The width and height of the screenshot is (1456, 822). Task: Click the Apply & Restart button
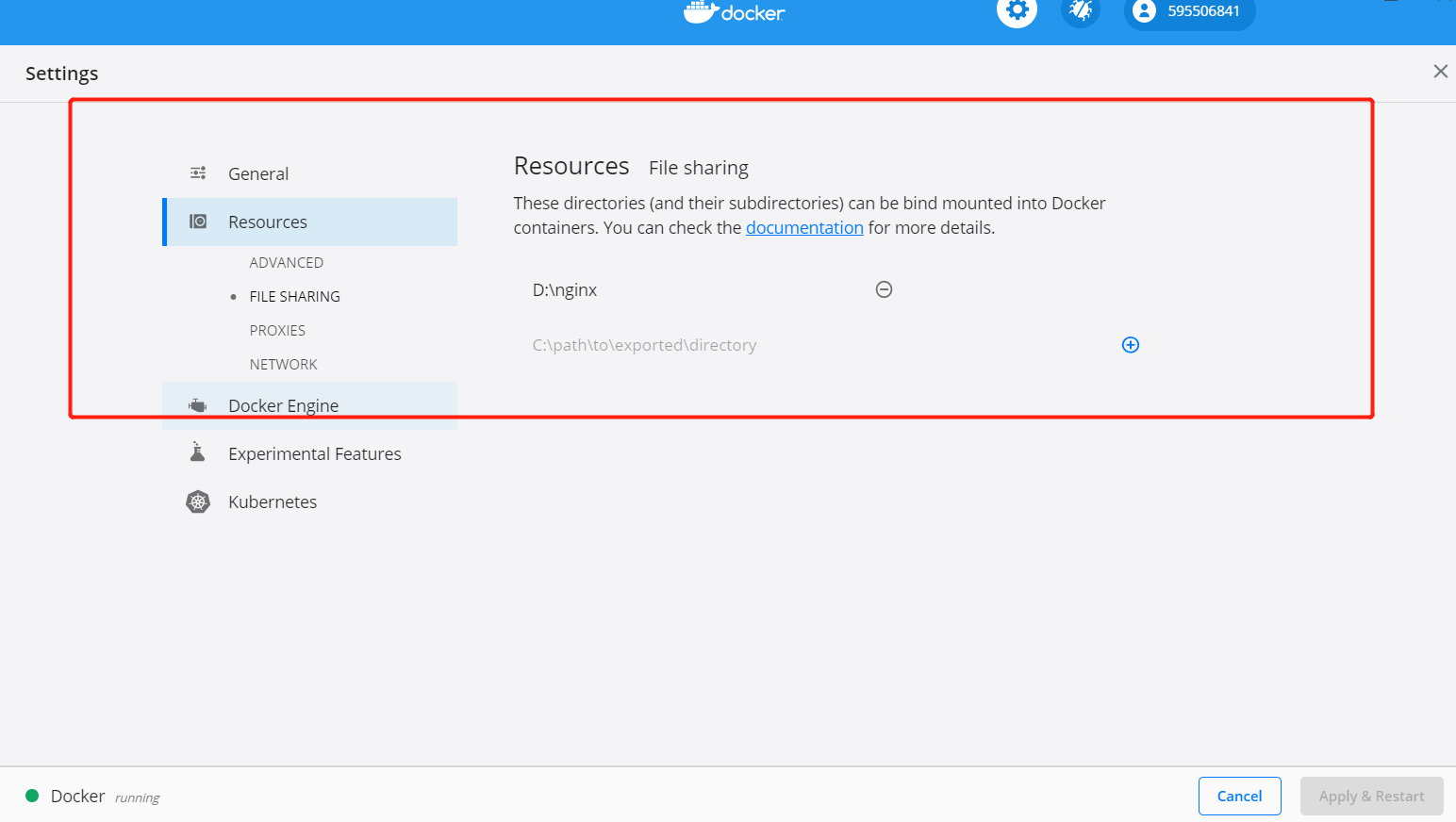click(1371, 796)
